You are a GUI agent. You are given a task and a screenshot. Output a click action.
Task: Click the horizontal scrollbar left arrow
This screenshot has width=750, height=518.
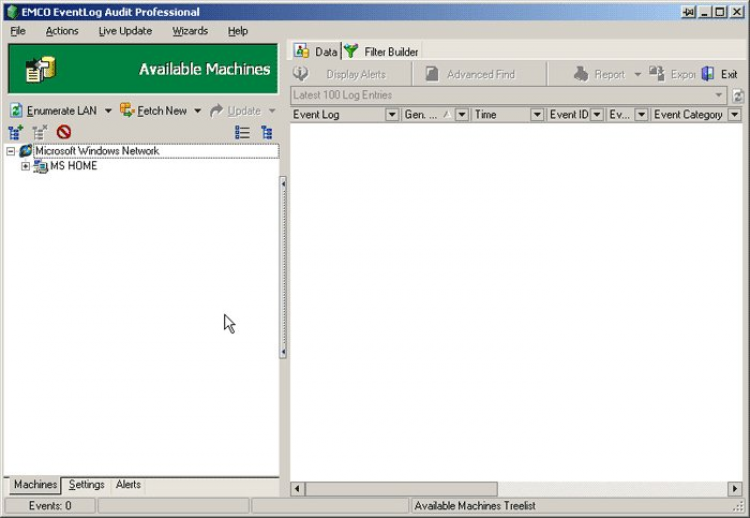[297, 489]
